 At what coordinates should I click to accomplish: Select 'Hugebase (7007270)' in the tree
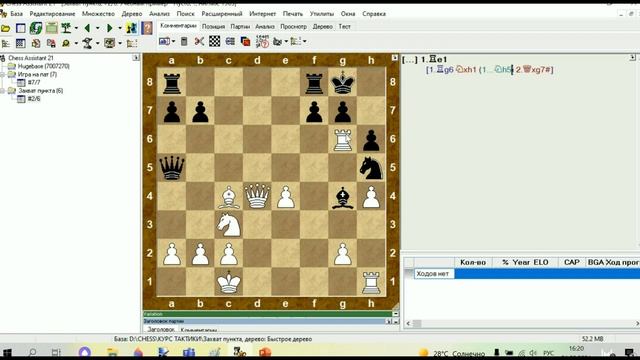[44, 66]
